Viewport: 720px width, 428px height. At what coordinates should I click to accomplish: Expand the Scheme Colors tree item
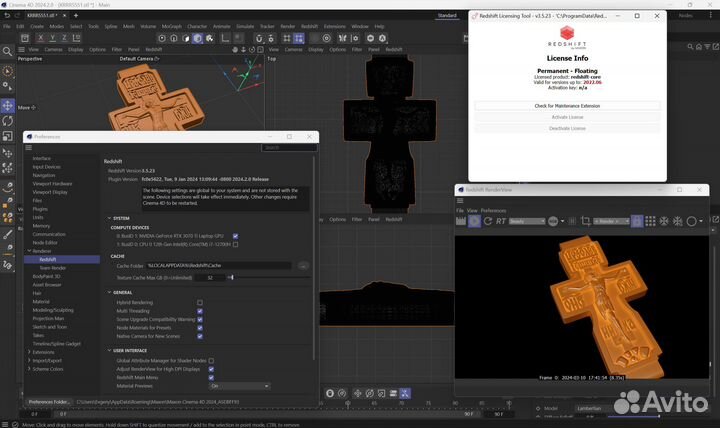(29, 369)
